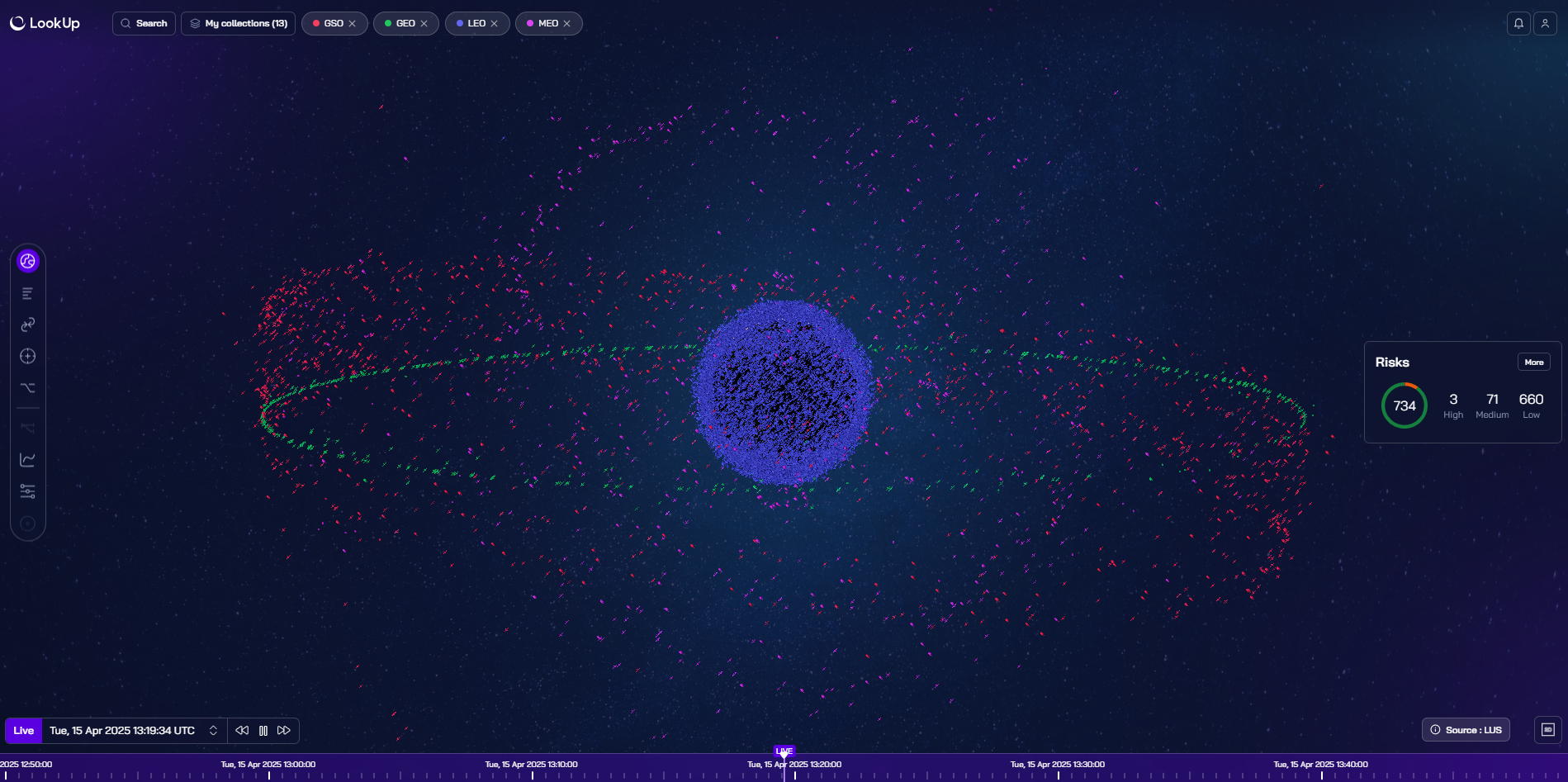Open Source : LUS selector

pos(1466,730)
